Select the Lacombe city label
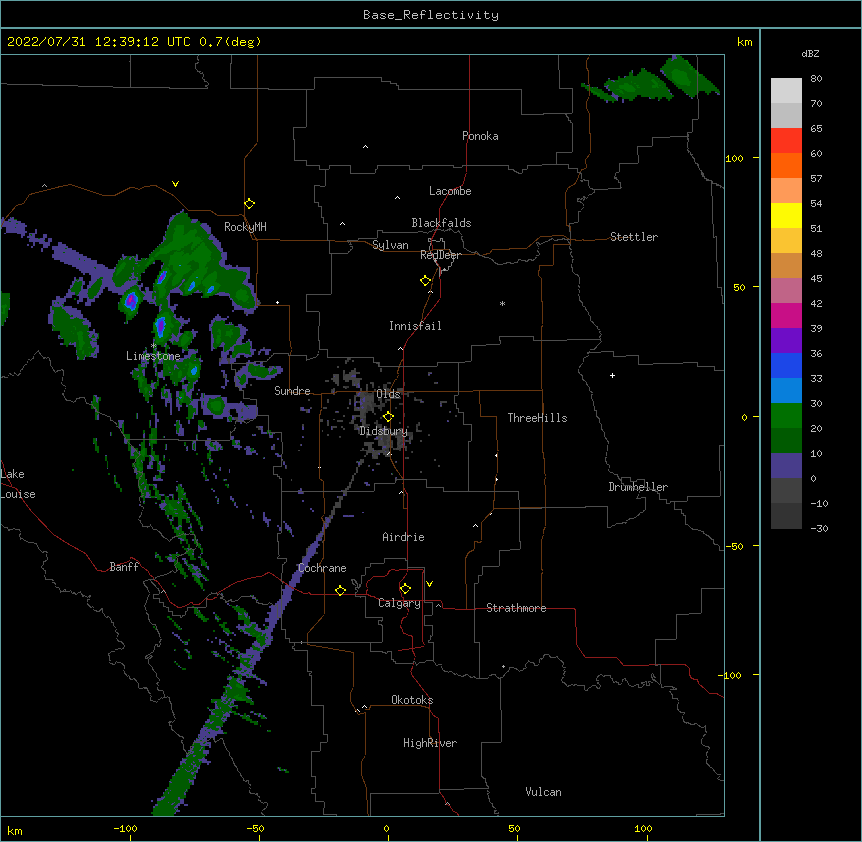 point(450,191)
